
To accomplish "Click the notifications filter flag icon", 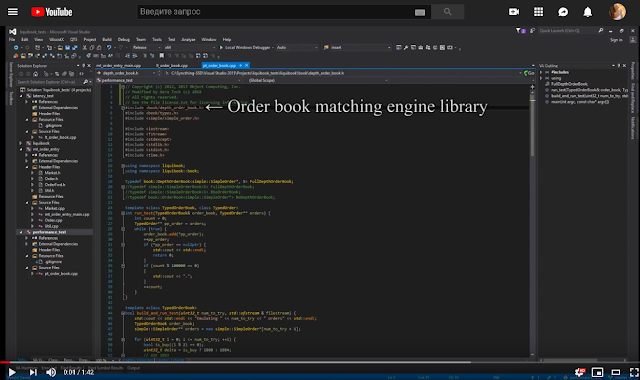I will [518, 31].
